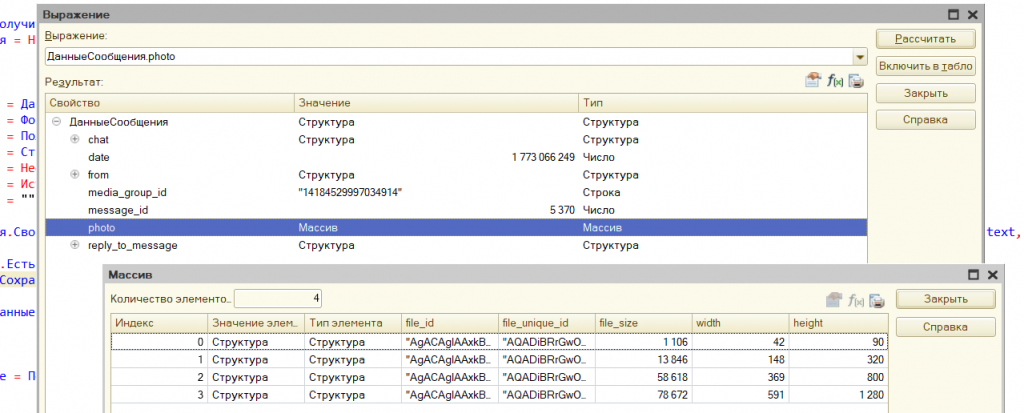Collapse the ДанныеСообщения tree node
1024x413 pixels.
(x=56, y=122)
